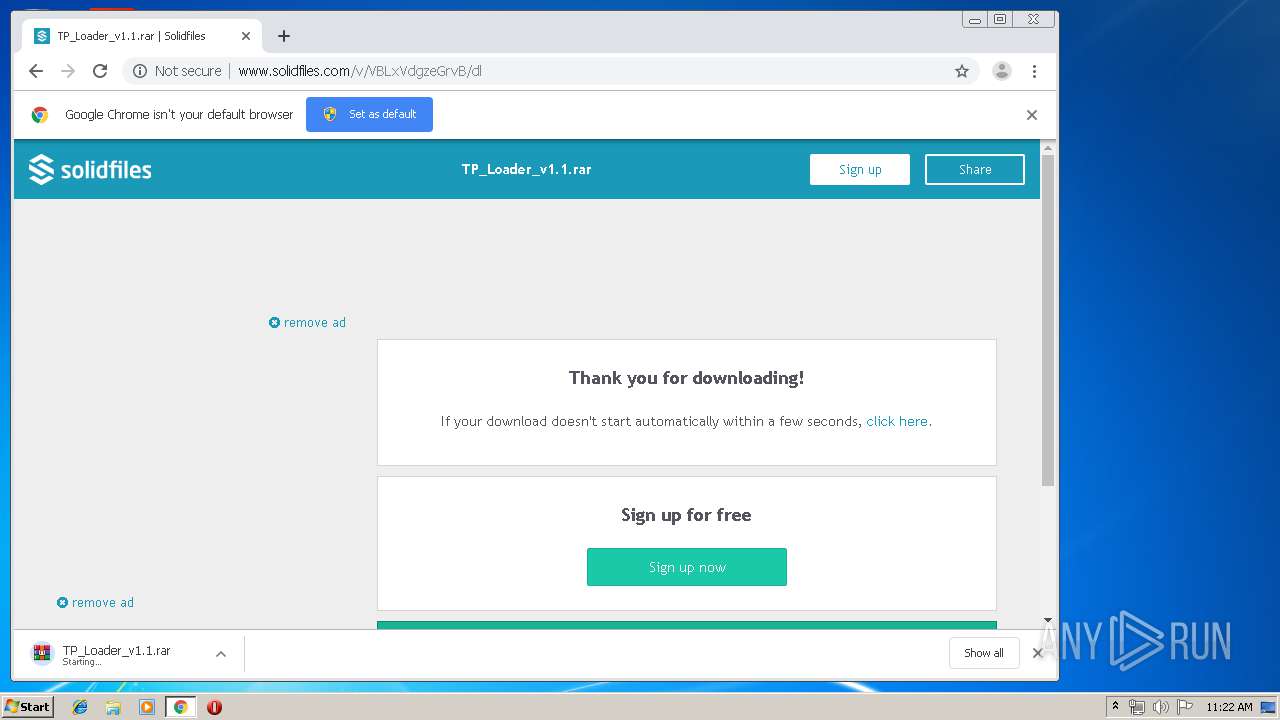1280x720 pixels.
Task: Click the page scroll up arrow
Action: click(1048, 148)
